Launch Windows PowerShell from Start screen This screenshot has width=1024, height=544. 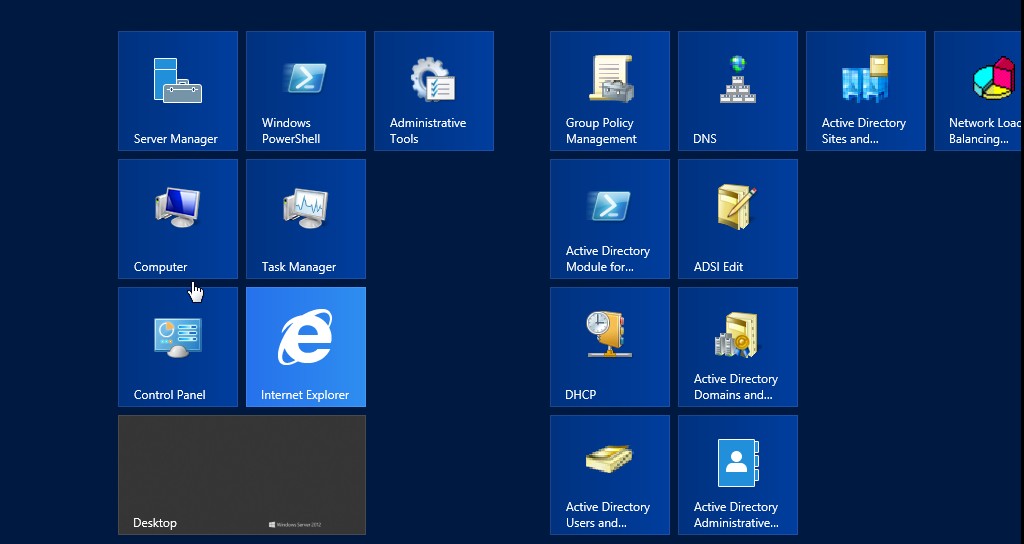pos(306,91)
